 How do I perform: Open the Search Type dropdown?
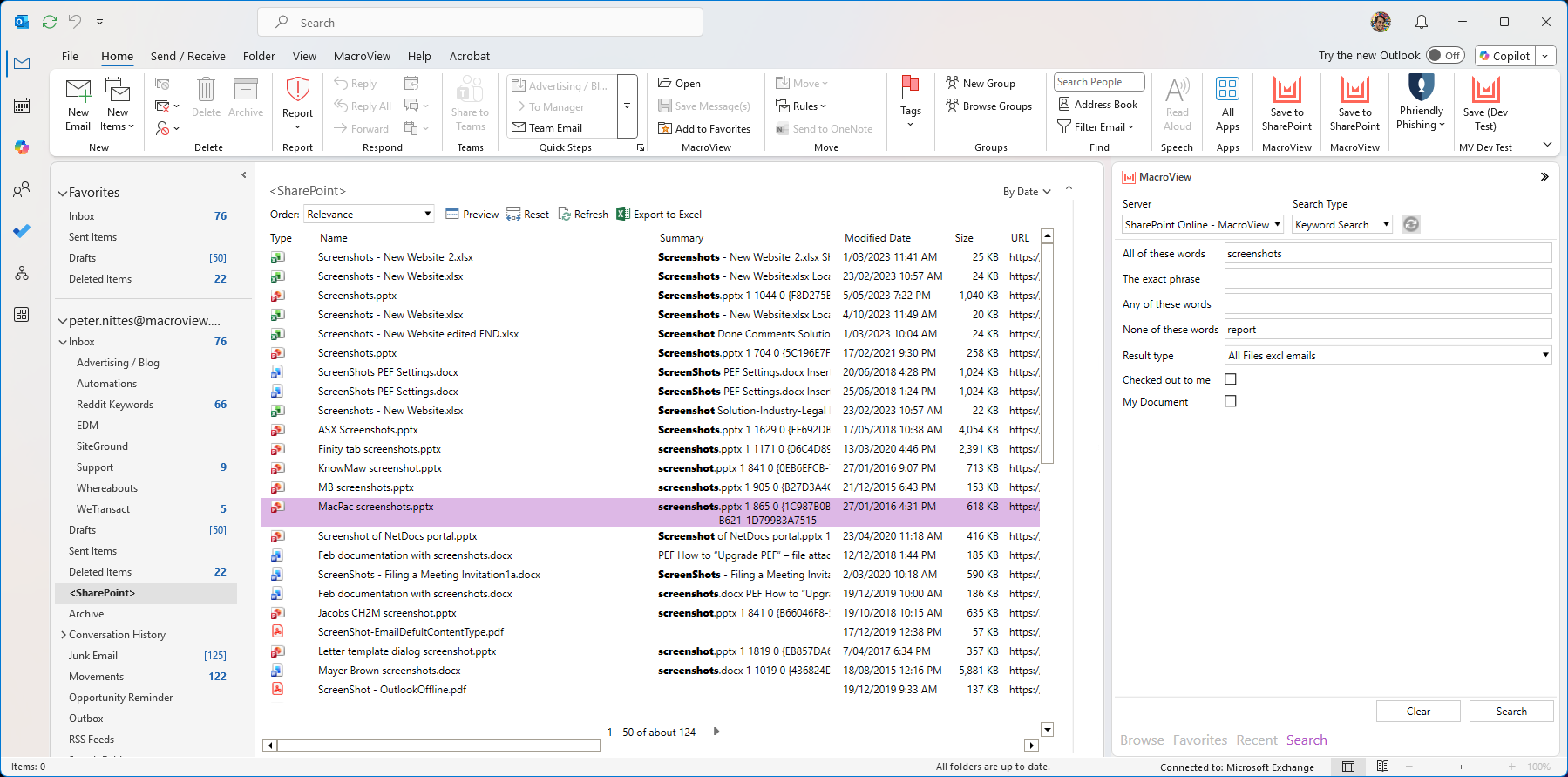pos(1342,225)
